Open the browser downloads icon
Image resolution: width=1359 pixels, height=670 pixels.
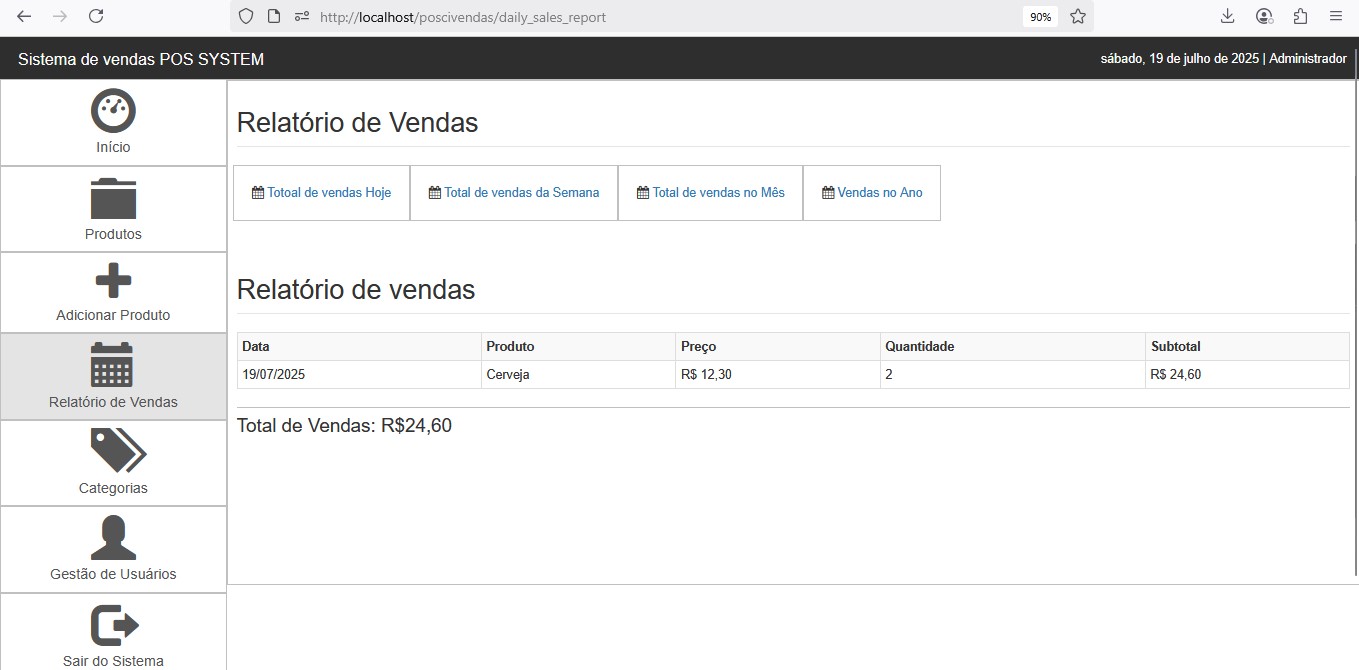1227,16
